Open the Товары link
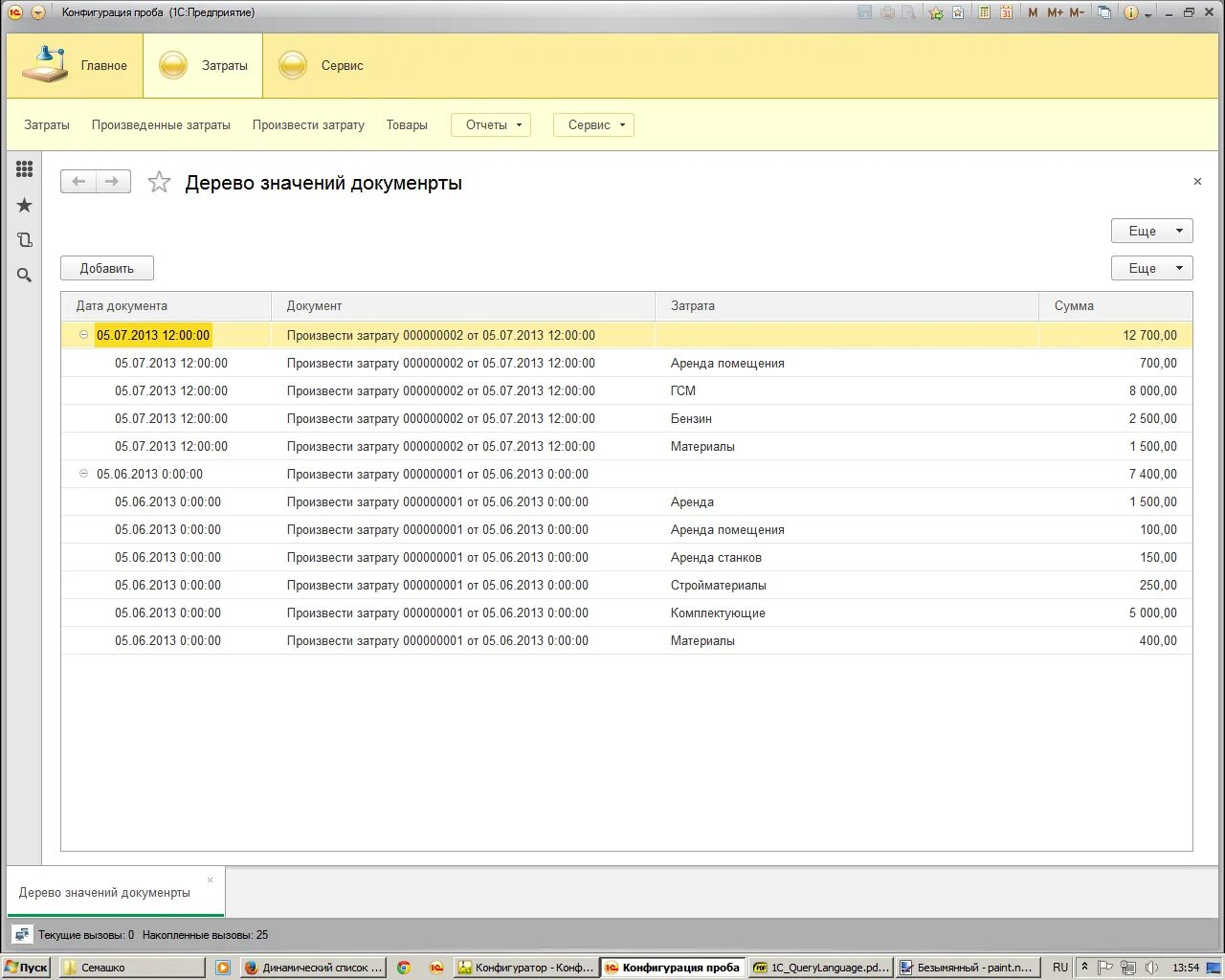This screenshot has width=1225, height=980. tap(407, 124)
